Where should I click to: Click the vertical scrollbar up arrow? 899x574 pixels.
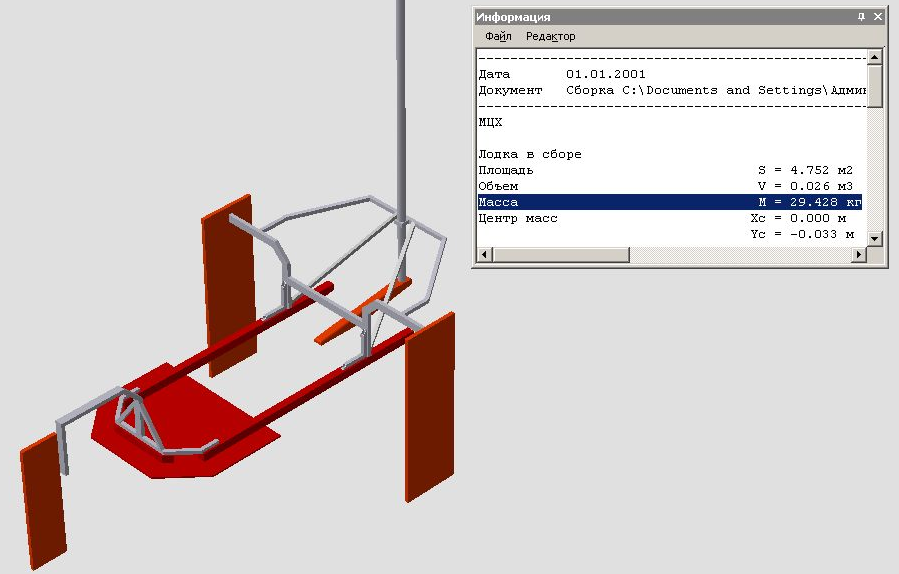coord(875,58)
